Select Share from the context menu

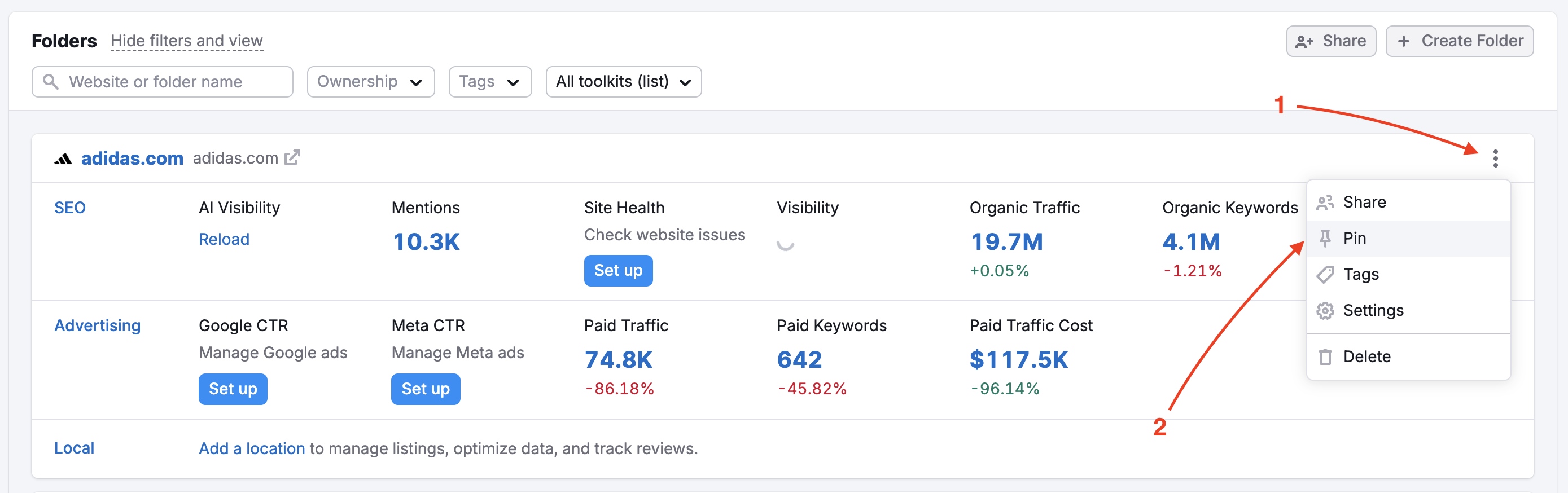point(1364,202)
